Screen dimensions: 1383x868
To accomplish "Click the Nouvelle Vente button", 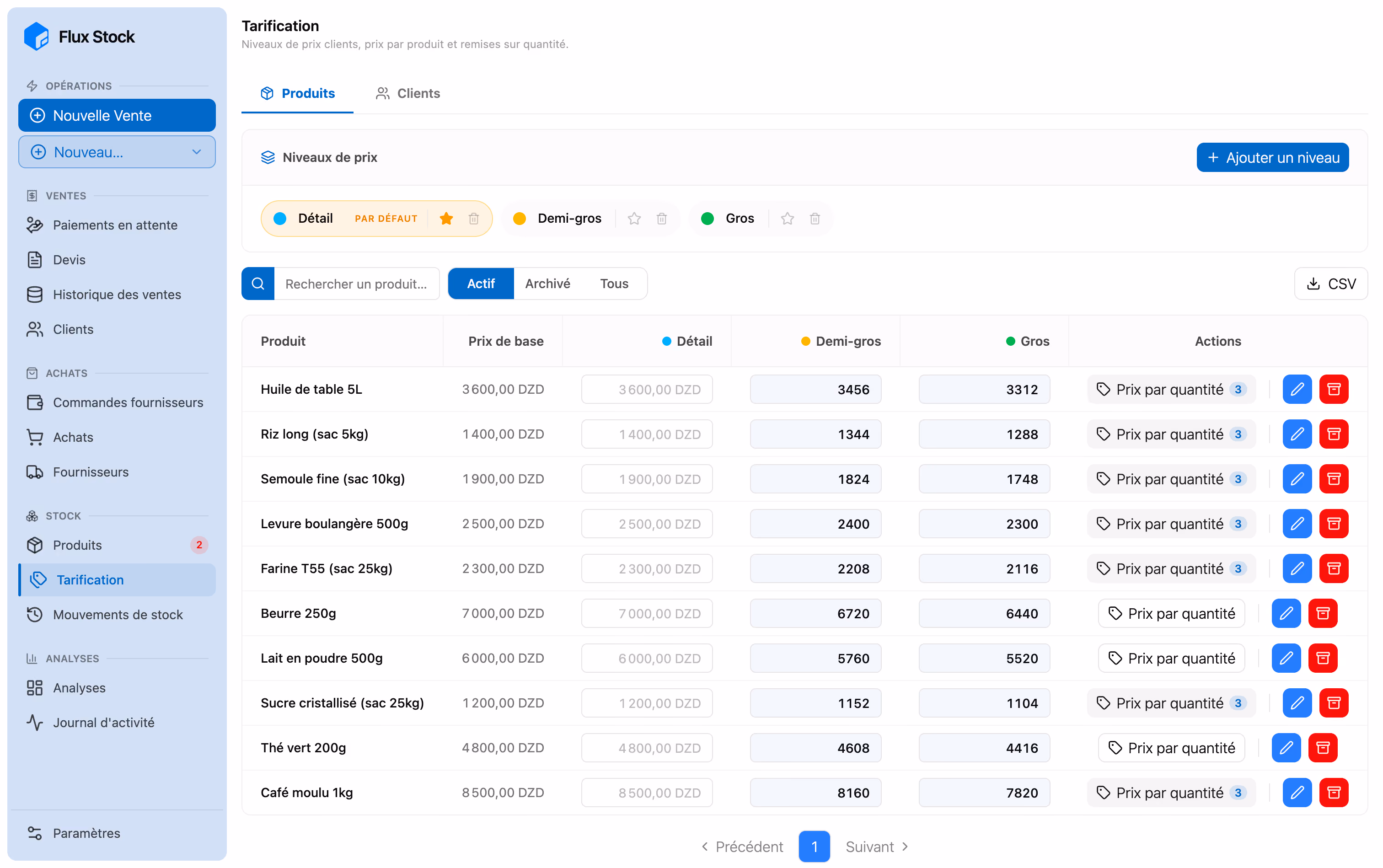I will pyautogui.click(x=117, y=115).
